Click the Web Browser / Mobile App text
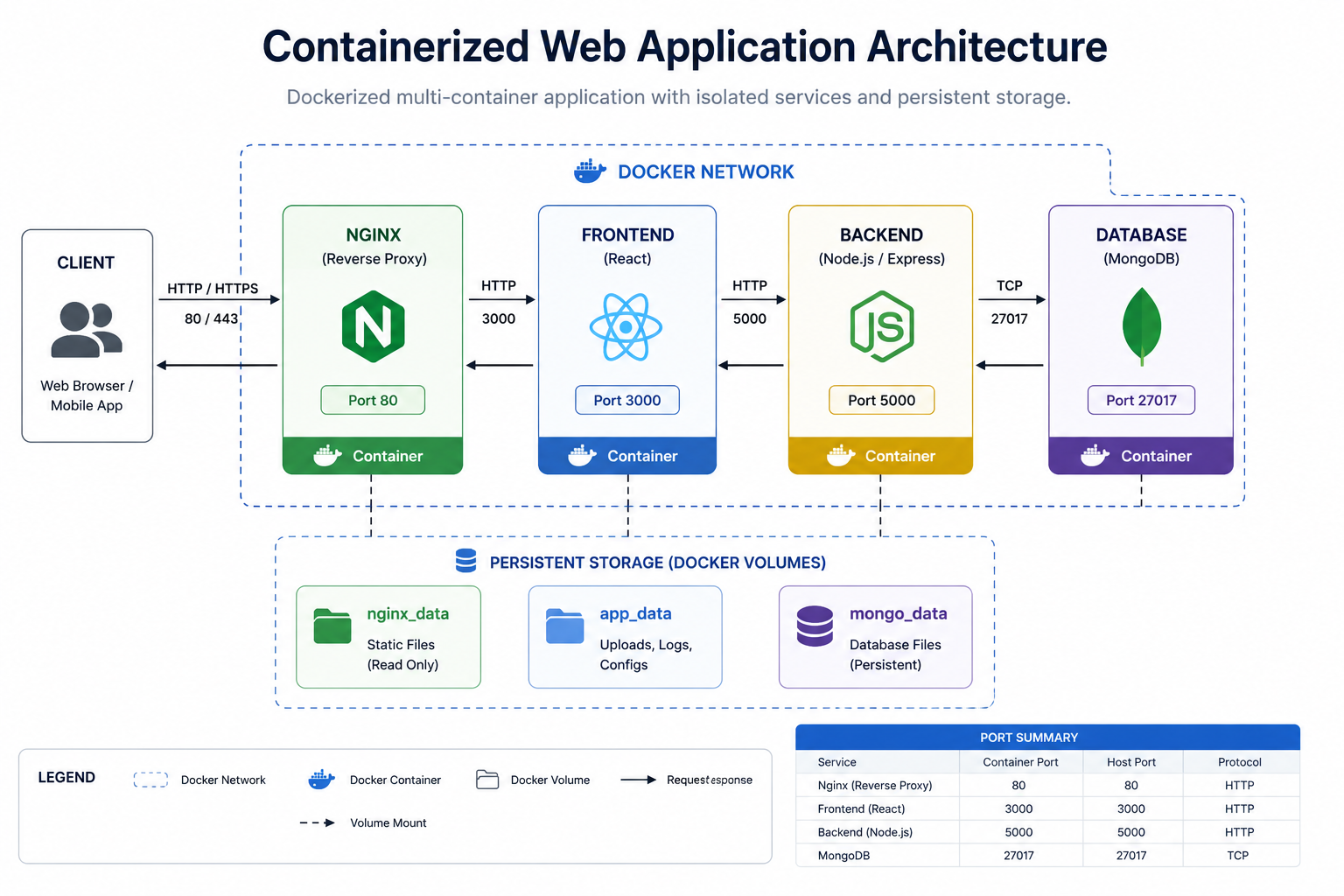This screenshot has height=896, width=1344. click(x=87, y=395)
